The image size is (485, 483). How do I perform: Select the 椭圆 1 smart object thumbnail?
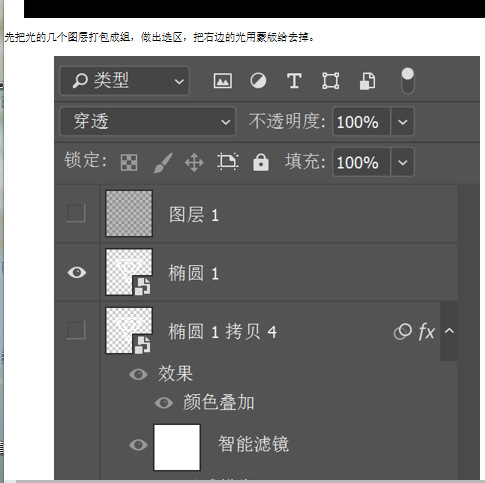[129, 272]
